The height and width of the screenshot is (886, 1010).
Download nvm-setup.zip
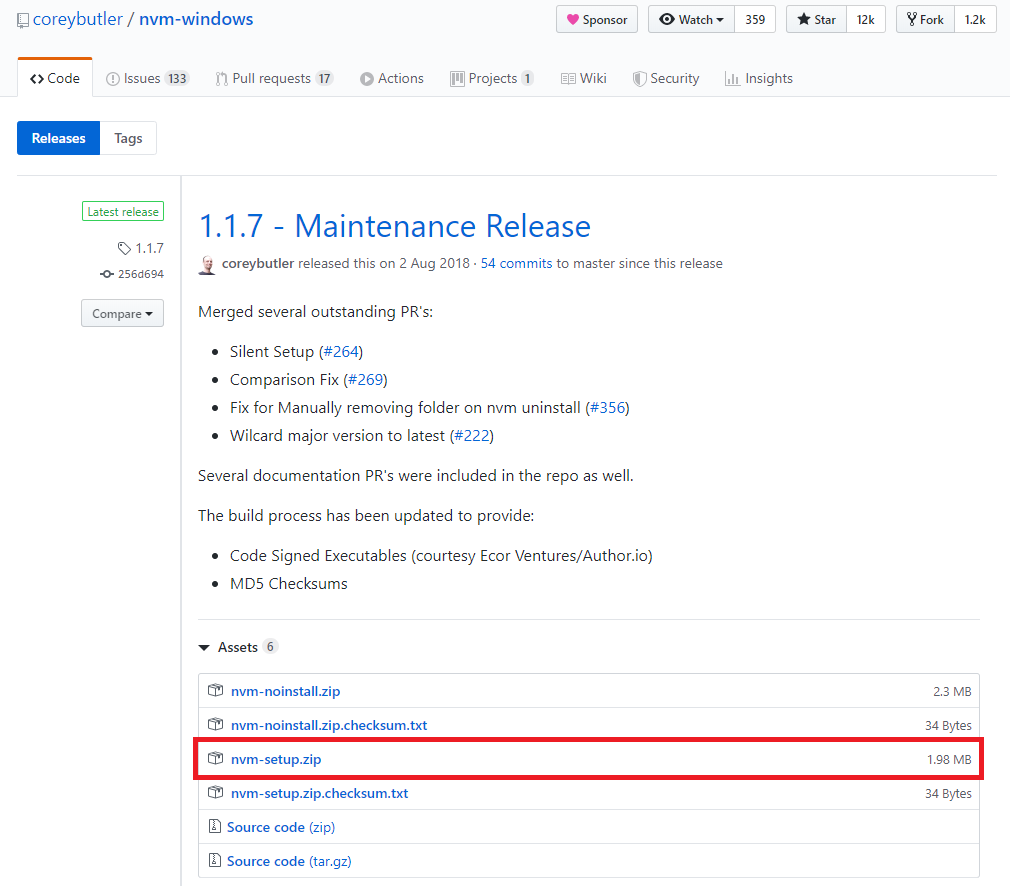point(276,759)
